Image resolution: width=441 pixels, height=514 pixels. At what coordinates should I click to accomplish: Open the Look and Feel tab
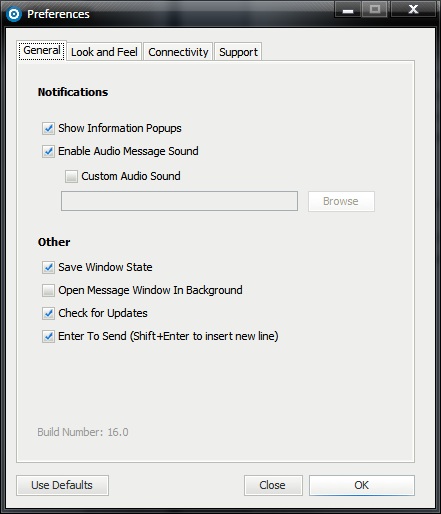pyautogui.click(x=104, y=52)
